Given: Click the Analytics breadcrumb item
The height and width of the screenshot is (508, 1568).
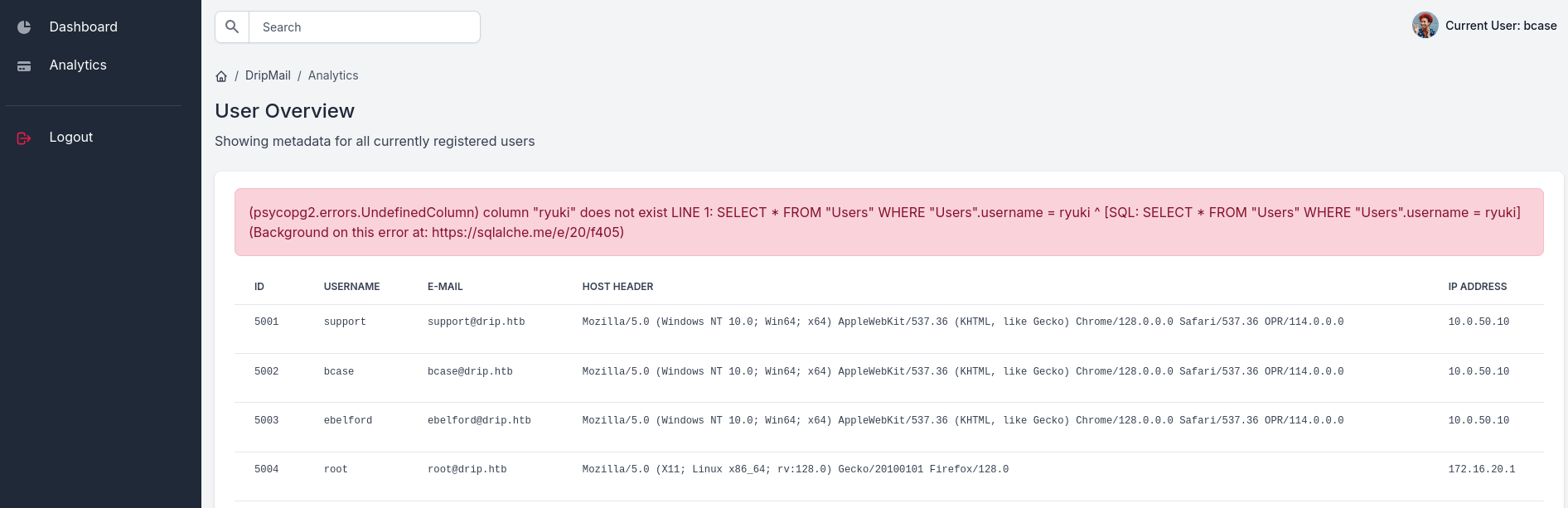Looking at the screenshot, I should (x=333, y=75).
